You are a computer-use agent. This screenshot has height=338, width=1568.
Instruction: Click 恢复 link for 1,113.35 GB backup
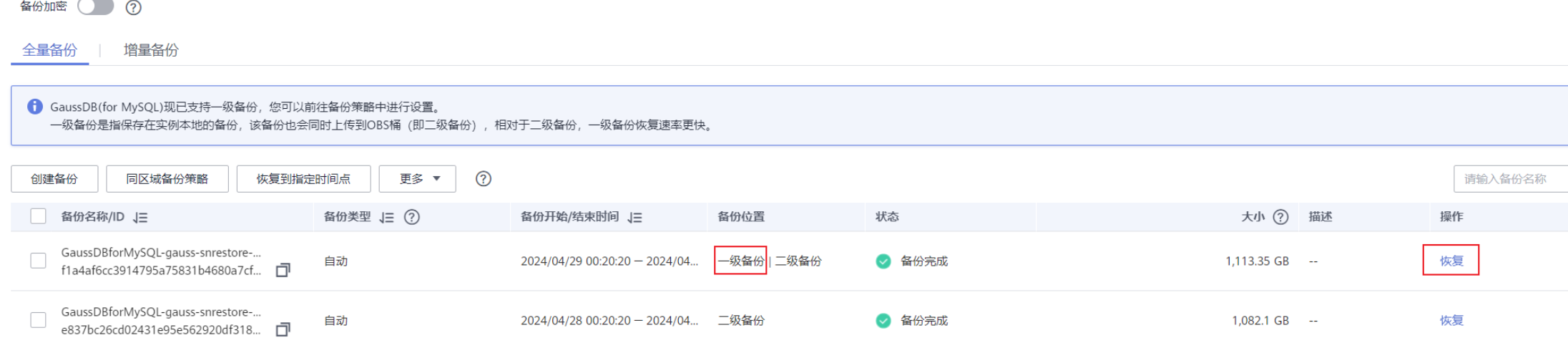(x=1451, y=261)
